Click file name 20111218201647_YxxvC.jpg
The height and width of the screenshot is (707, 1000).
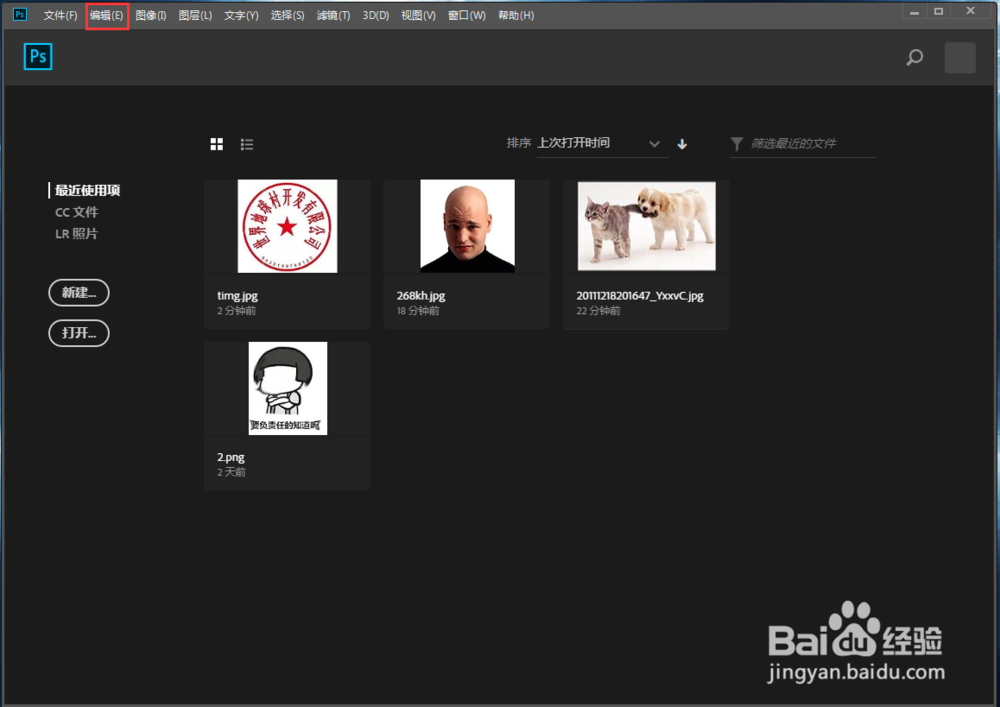point(640,296)
